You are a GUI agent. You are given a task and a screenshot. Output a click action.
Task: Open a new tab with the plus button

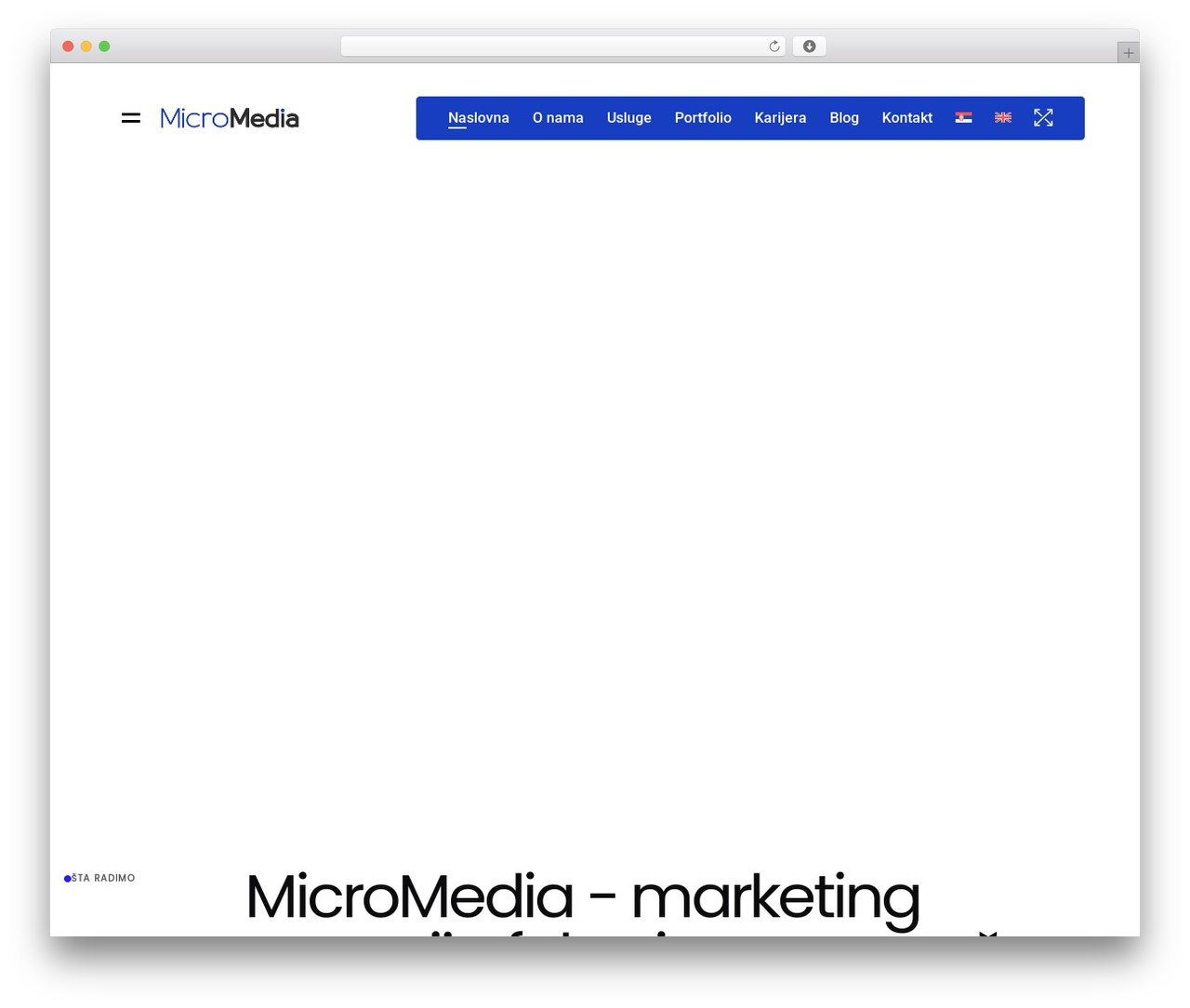click(1129, 53)
